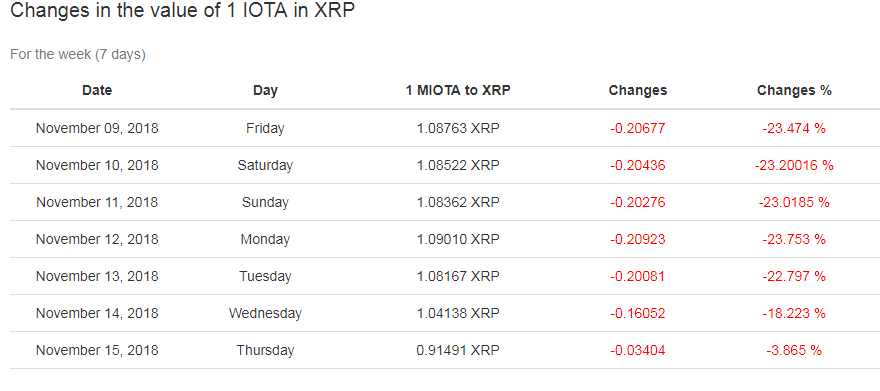Click the Date column header
Viewport: 880px width, 391px height.
97,90
